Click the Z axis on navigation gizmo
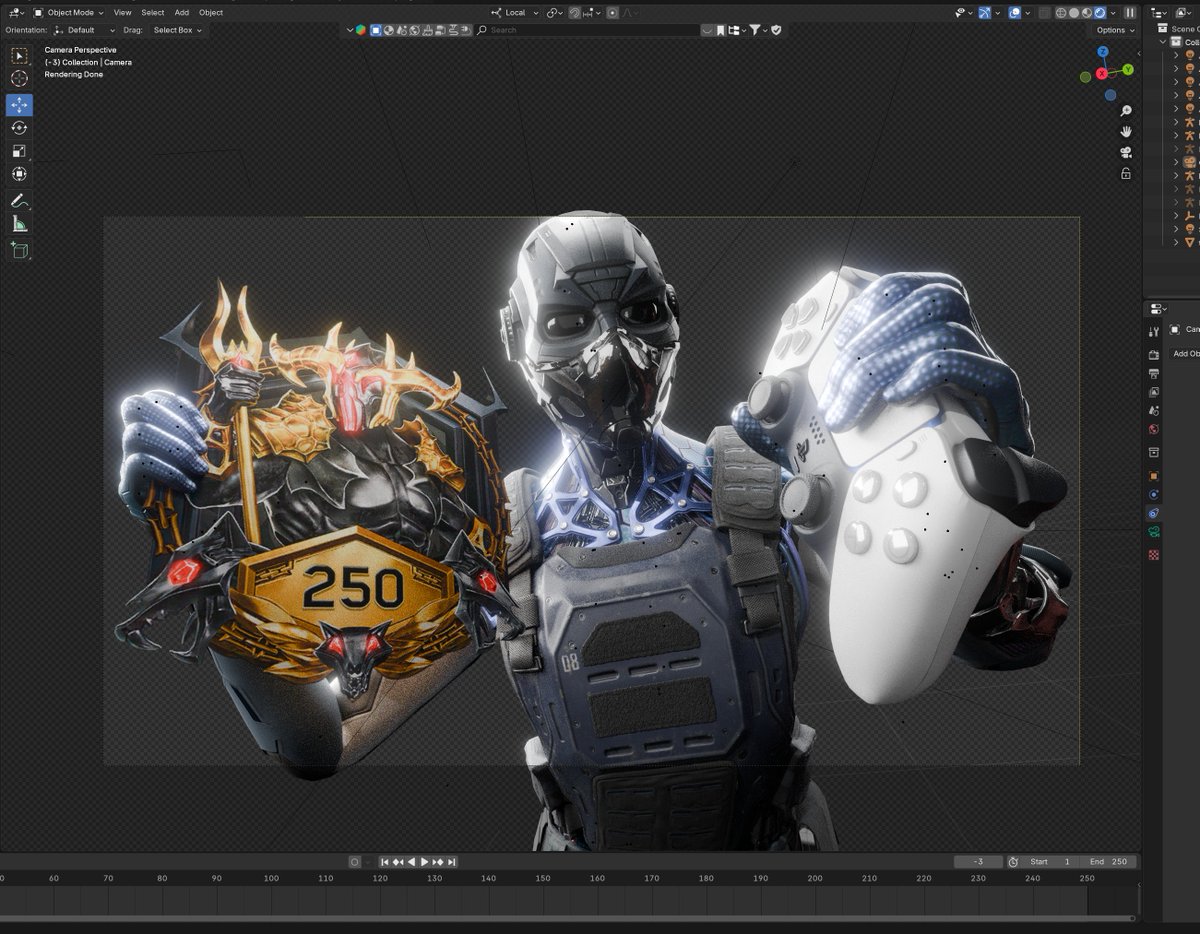 (1103, 52)
